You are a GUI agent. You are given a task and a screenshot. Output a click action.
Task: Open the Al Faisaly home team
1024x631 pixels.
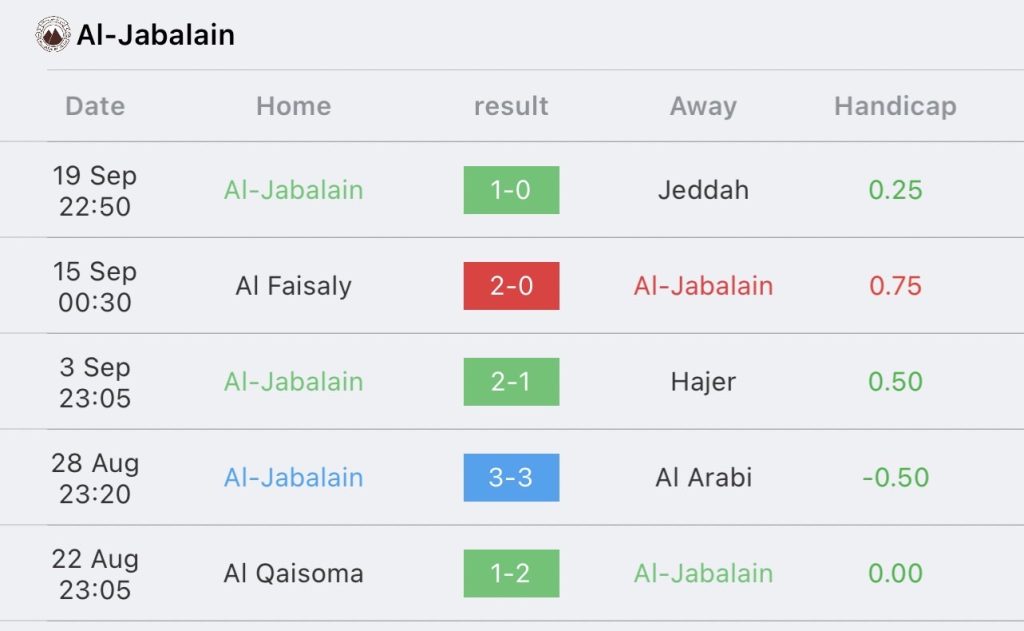tap(293, 286)
